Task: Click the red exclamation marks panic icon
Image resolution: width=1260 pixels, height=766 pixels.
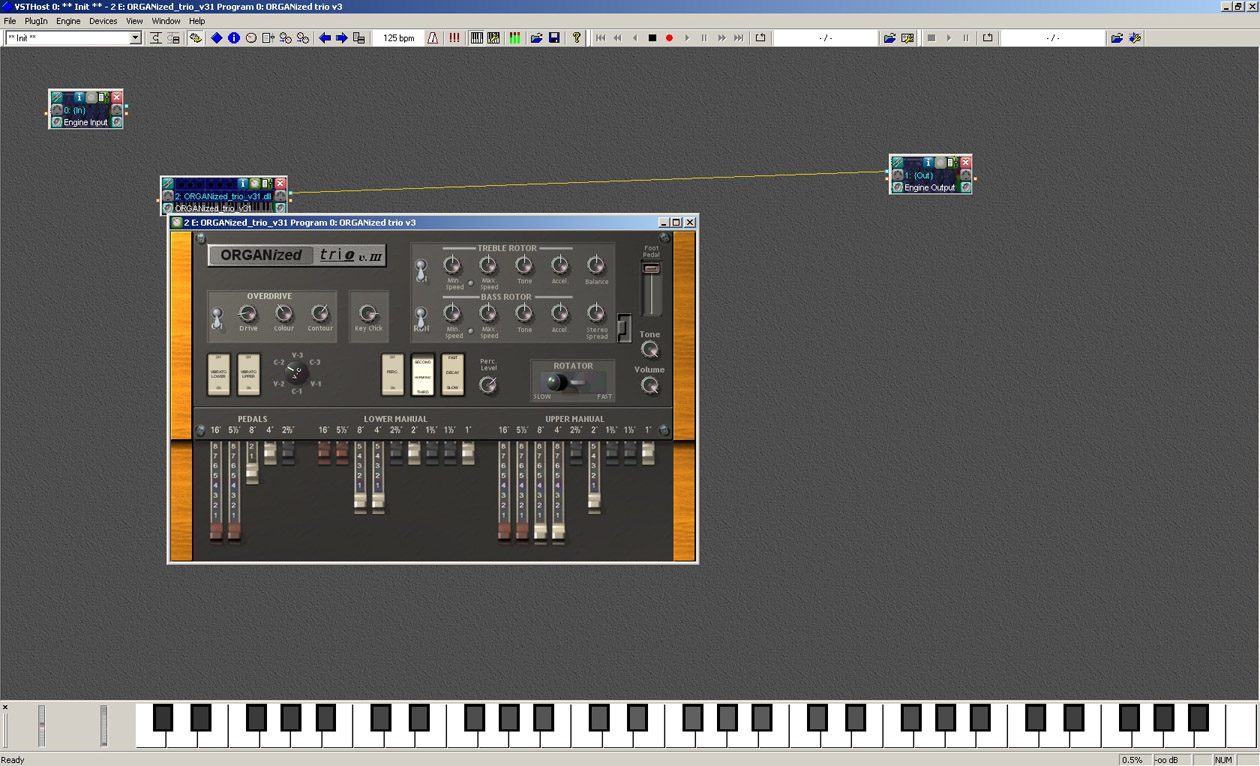Action: click(x=454, y=38)
